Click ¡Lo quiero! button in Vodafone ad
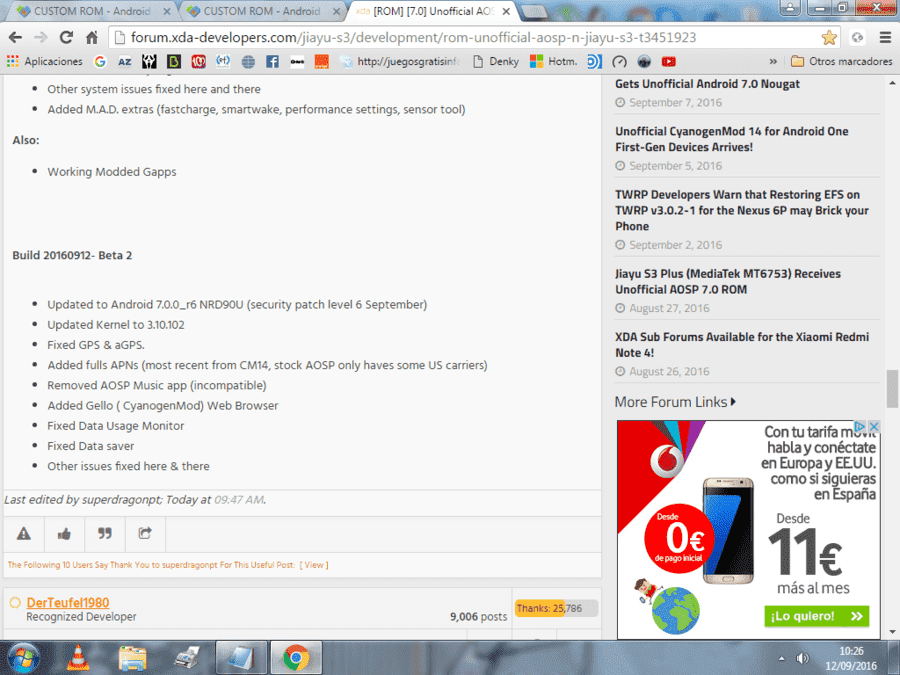Viewport: 900px width, 675px height. [x=816, y=616]
